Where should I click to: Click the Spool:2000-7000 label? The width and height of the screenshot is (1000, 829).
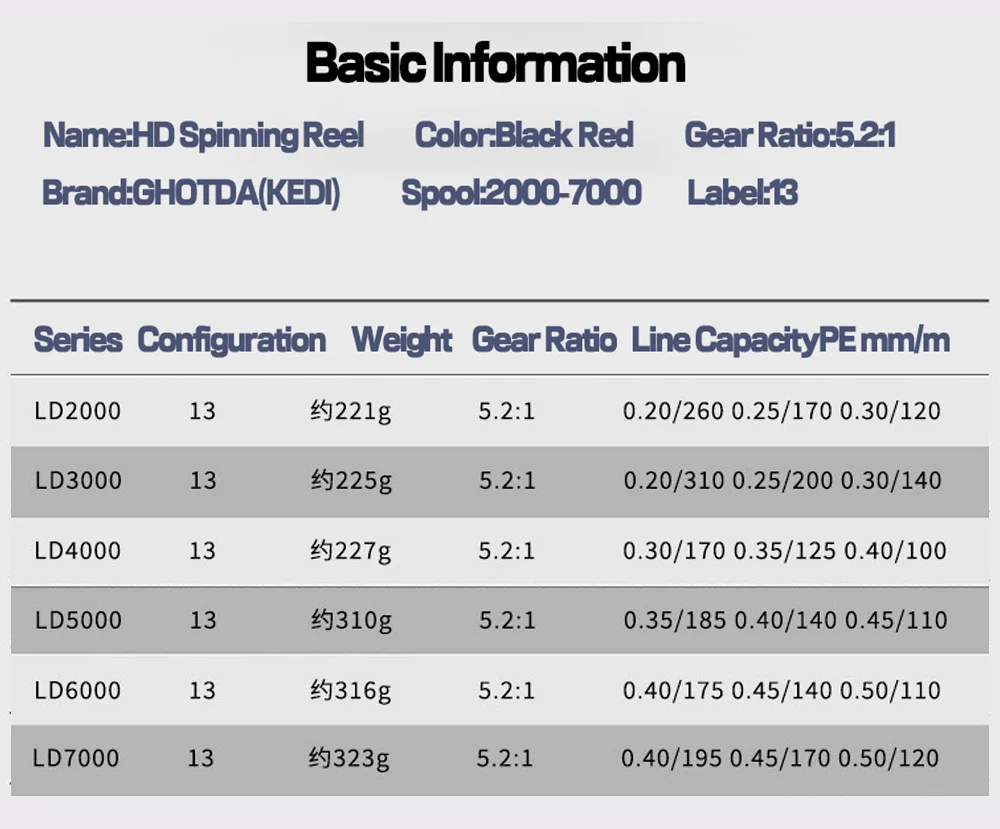click(x=521, y=192)
